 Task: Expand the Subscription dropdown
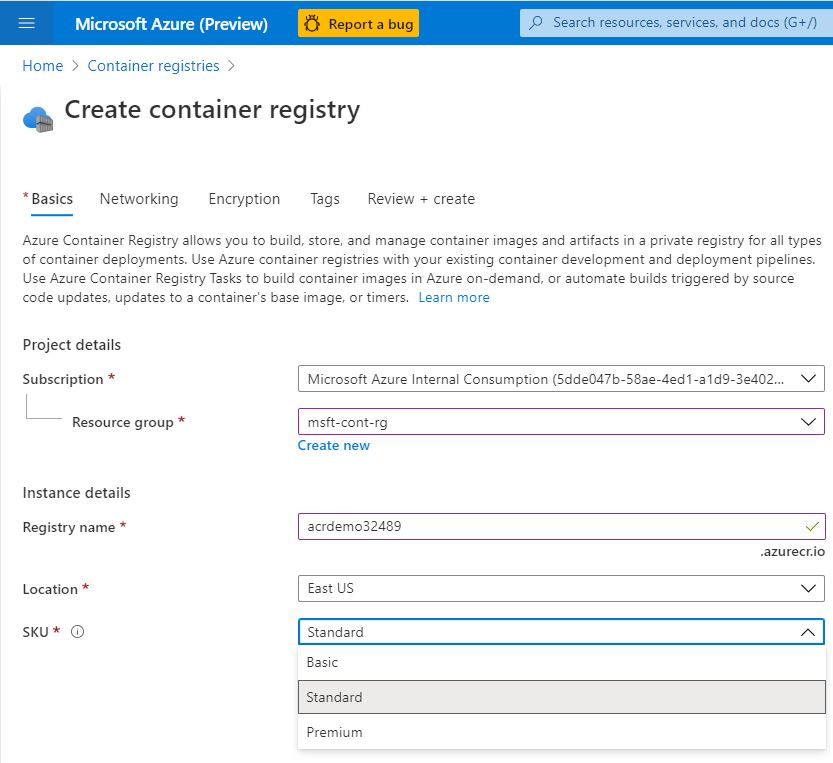coord(808,378)
